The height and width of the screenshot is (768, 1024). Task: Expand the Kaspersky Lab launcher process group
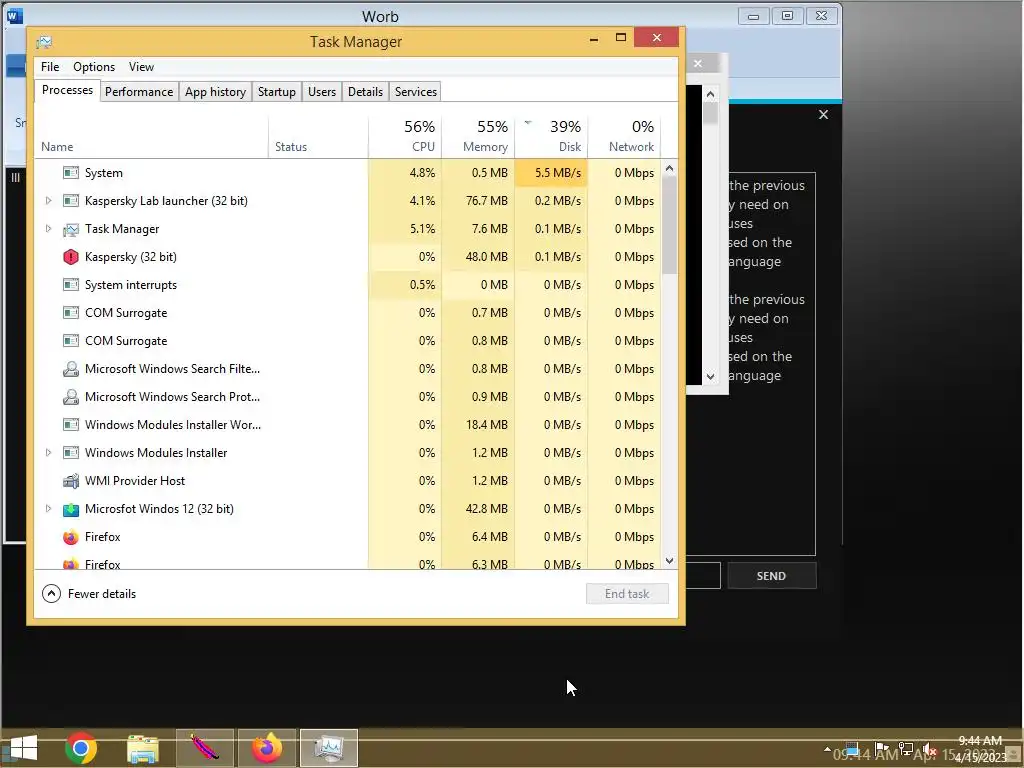click(x=48, y=201)
